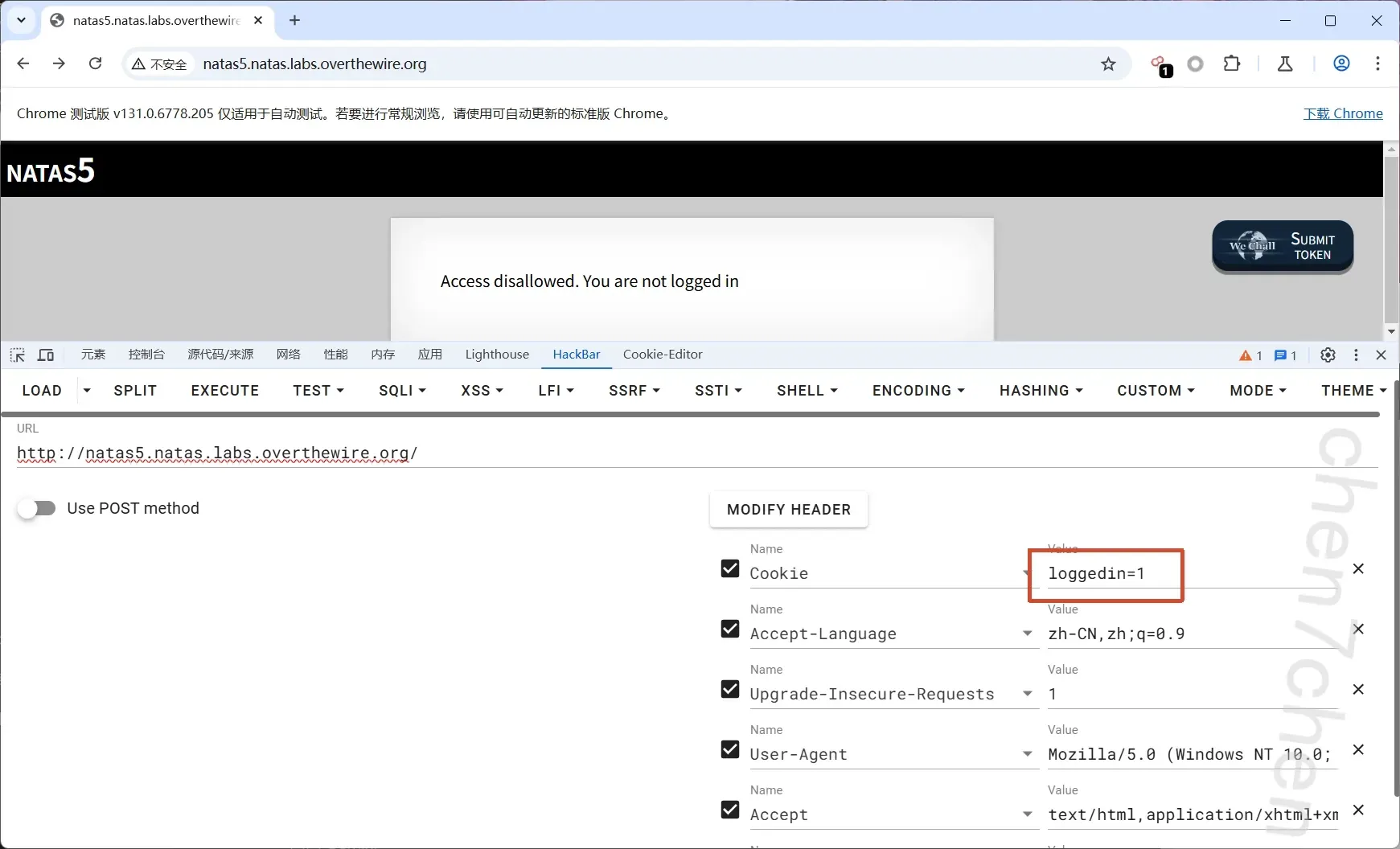1400x849 pixels.
Task: Remove the Cookie header row
Action: point(1357,569)
